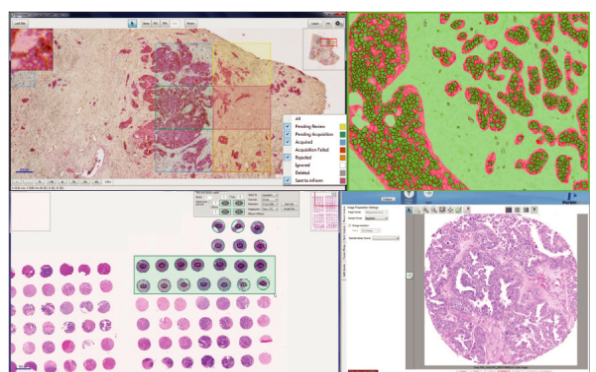Click the pan crosshair tool in inForm toolbar
The image size is (596, 372).
tap(450, 210)
